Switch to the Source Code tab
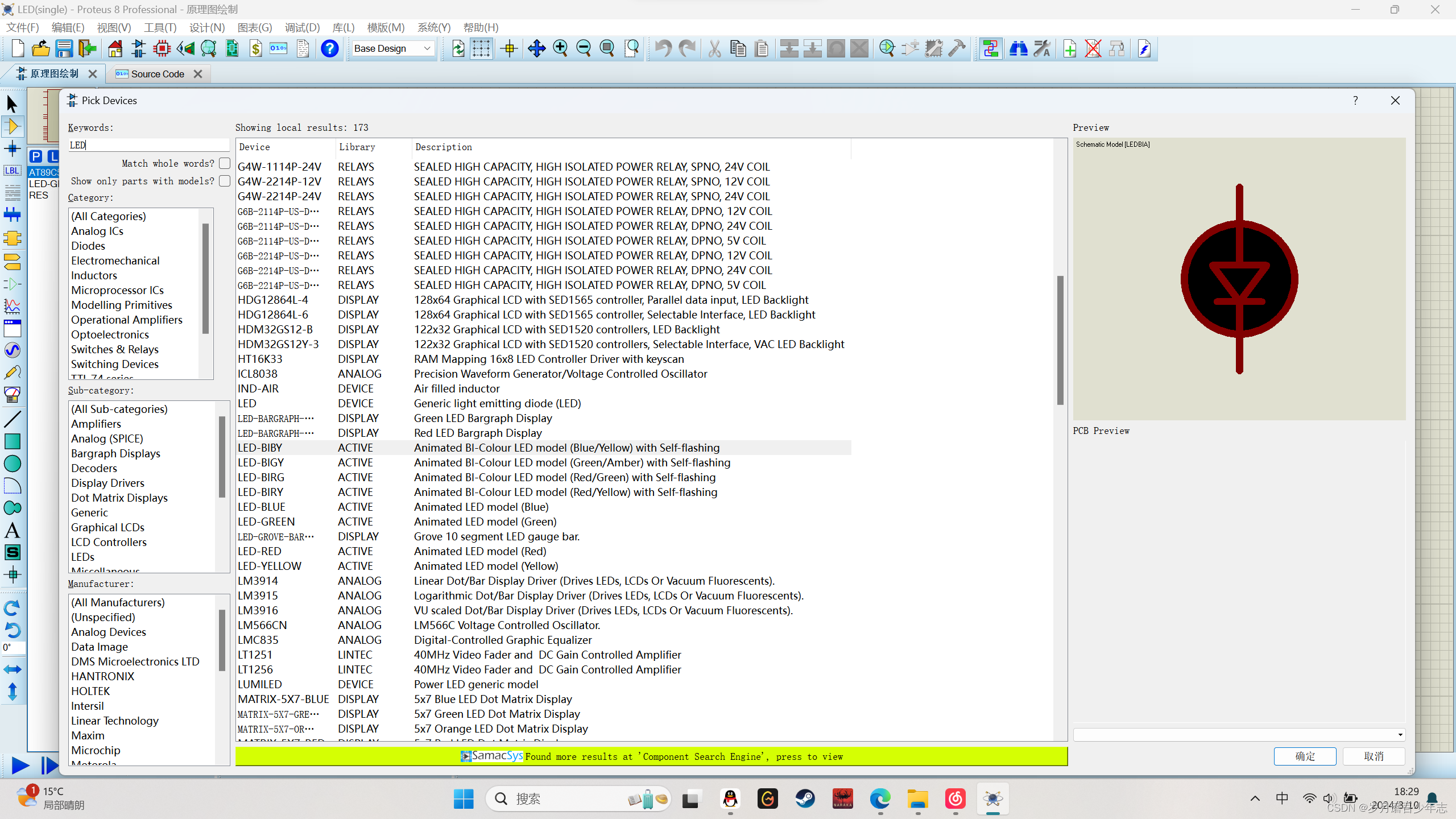 pyautogui.click(x=158, y=74)
